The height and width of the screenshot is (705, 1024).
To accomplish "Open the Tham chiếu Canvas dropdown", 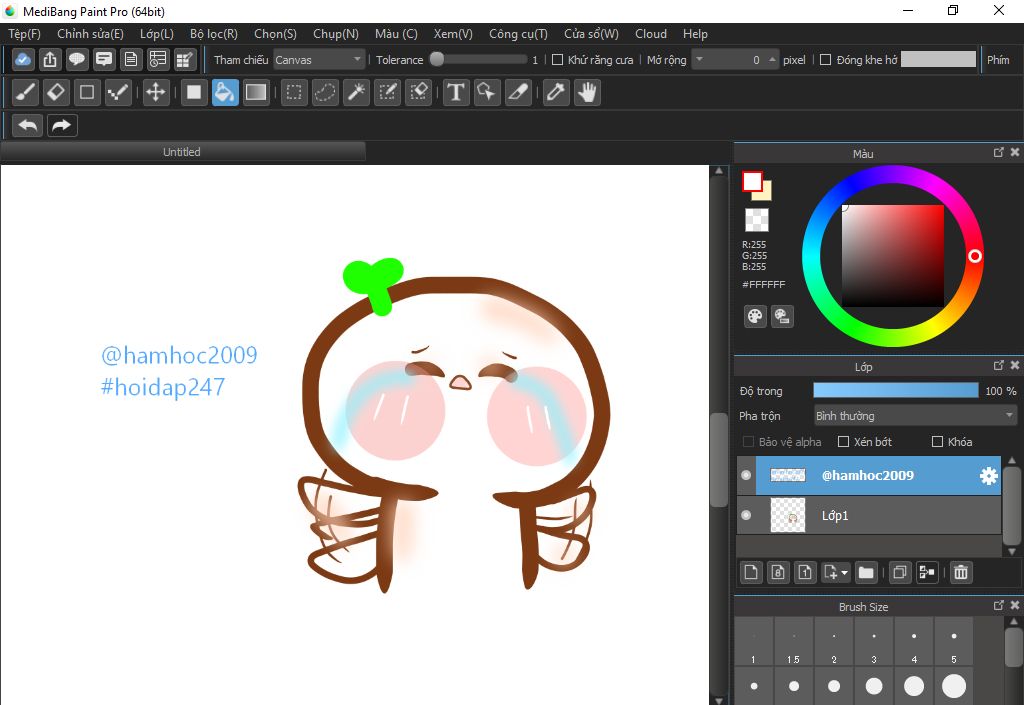I will [x=320, y=60].
